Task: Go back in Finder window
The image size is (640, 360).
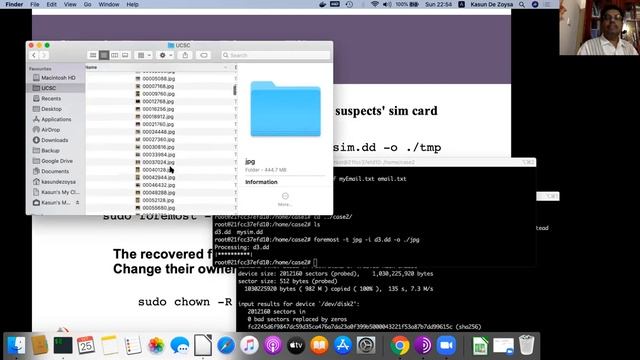Action: click(34, 55)
